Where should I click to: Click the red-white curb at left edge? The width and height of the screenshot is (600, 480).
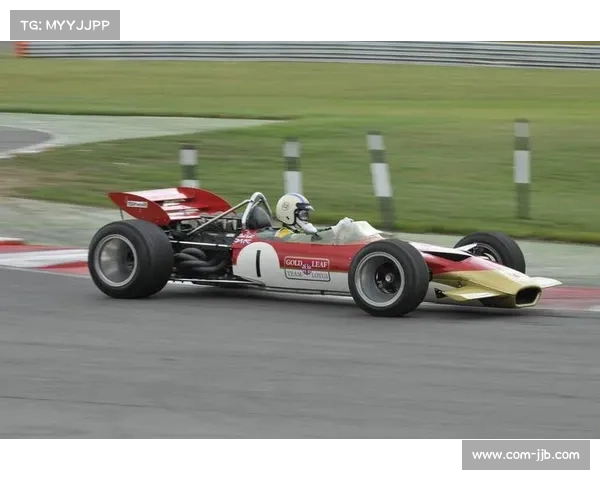[x=40, y=258]
